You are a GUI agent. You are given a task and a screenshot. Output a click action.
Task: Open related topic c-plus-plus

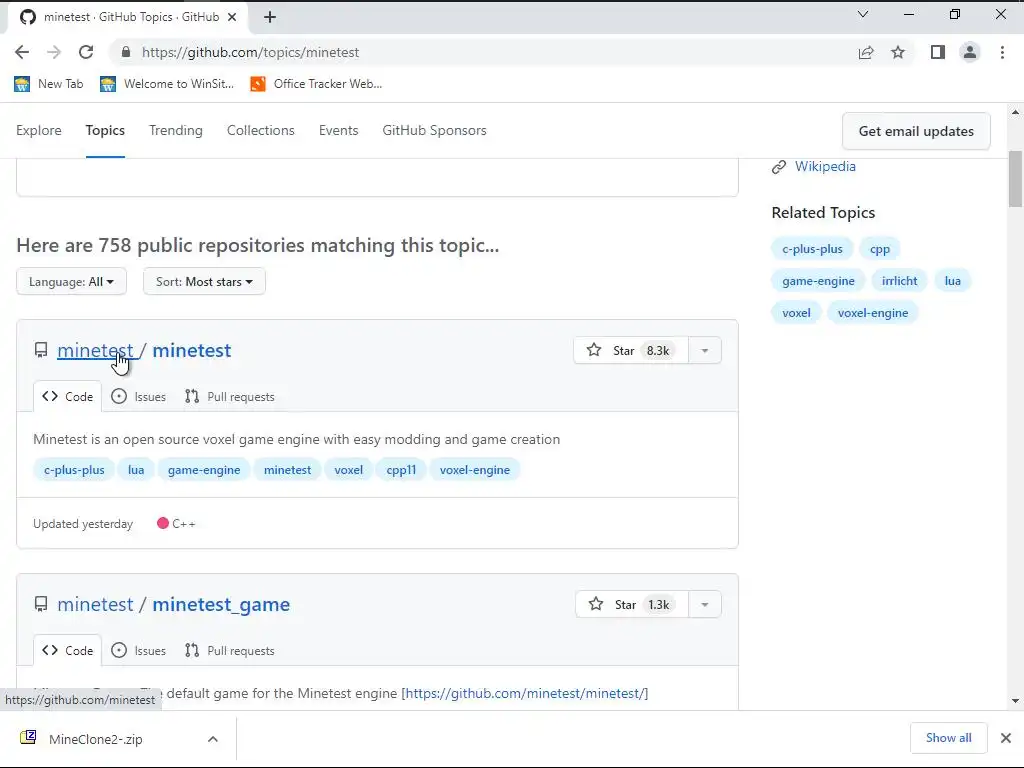[x=812, y=249]
